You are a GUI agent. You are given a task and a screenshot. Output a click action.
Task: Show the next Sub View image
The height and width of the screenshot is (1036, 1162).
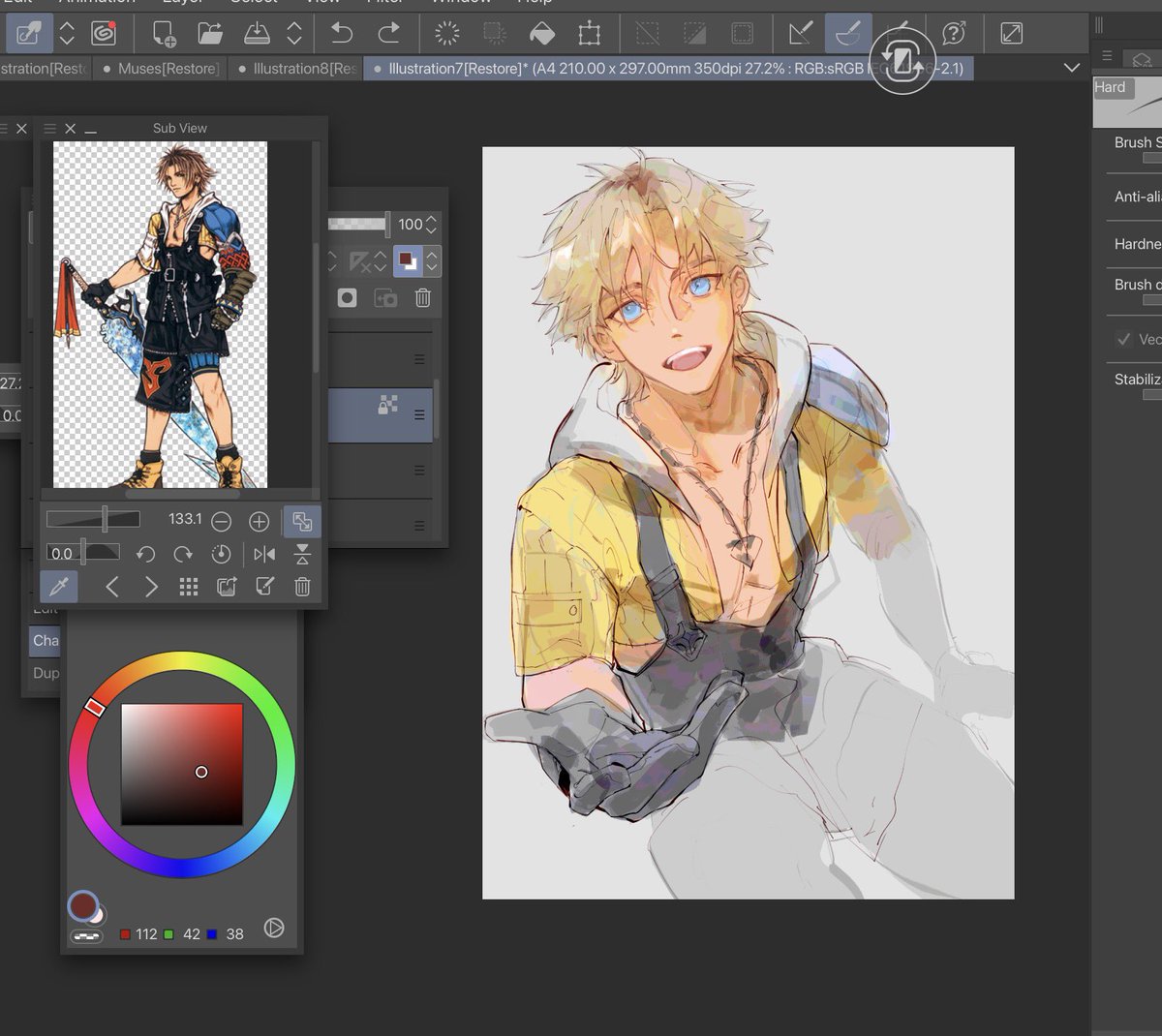(x=151, y=587)
